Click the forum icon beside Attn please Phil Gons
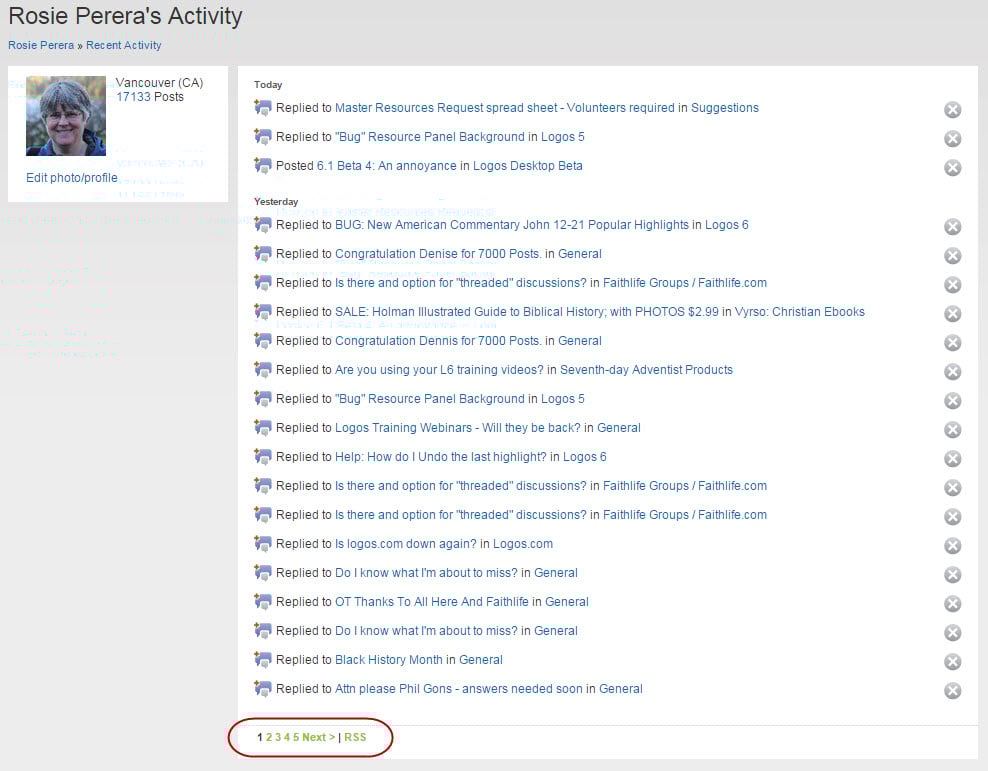988x771 pixels. click(x=263, y=688)
